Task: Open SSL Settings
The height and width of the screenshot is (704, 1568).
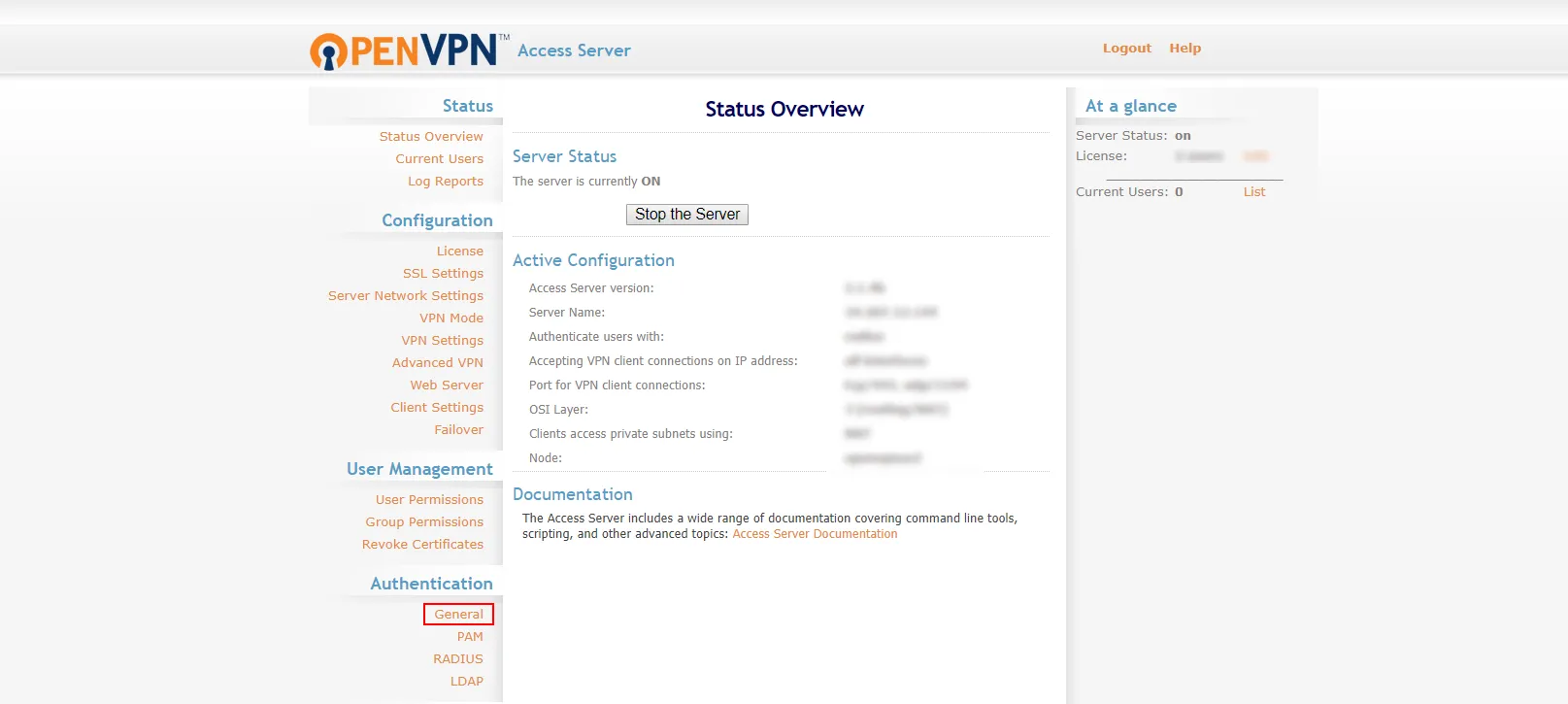Action: [443, 274]
